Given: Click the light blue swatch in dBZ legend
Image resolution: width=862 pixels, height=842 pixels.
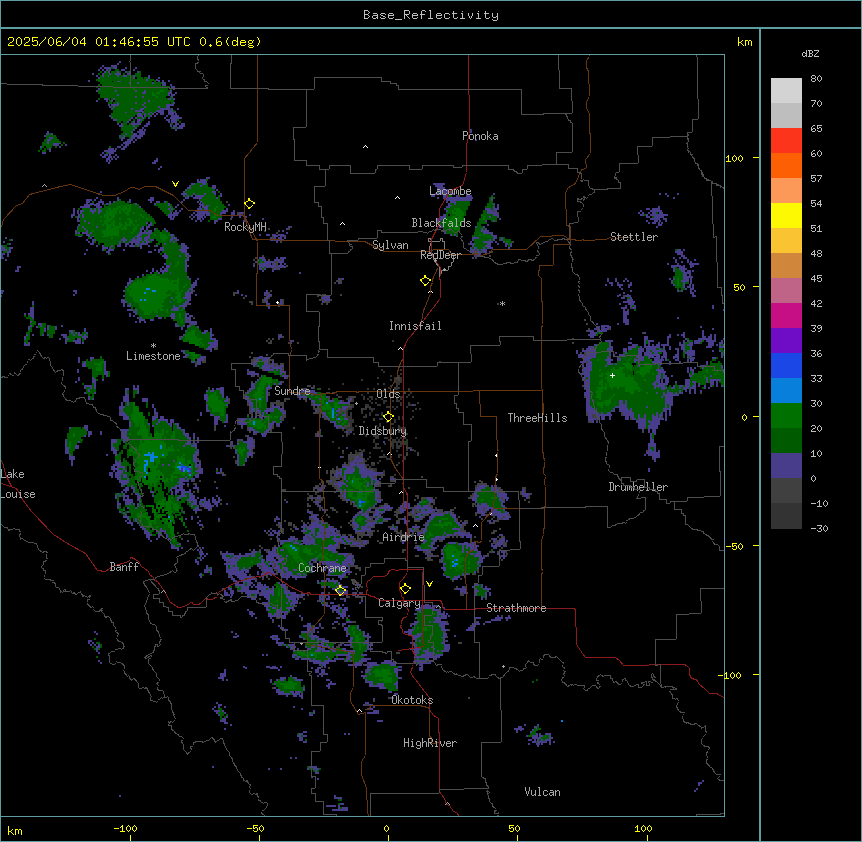Looking at the screenshot, I should point(786,391).
